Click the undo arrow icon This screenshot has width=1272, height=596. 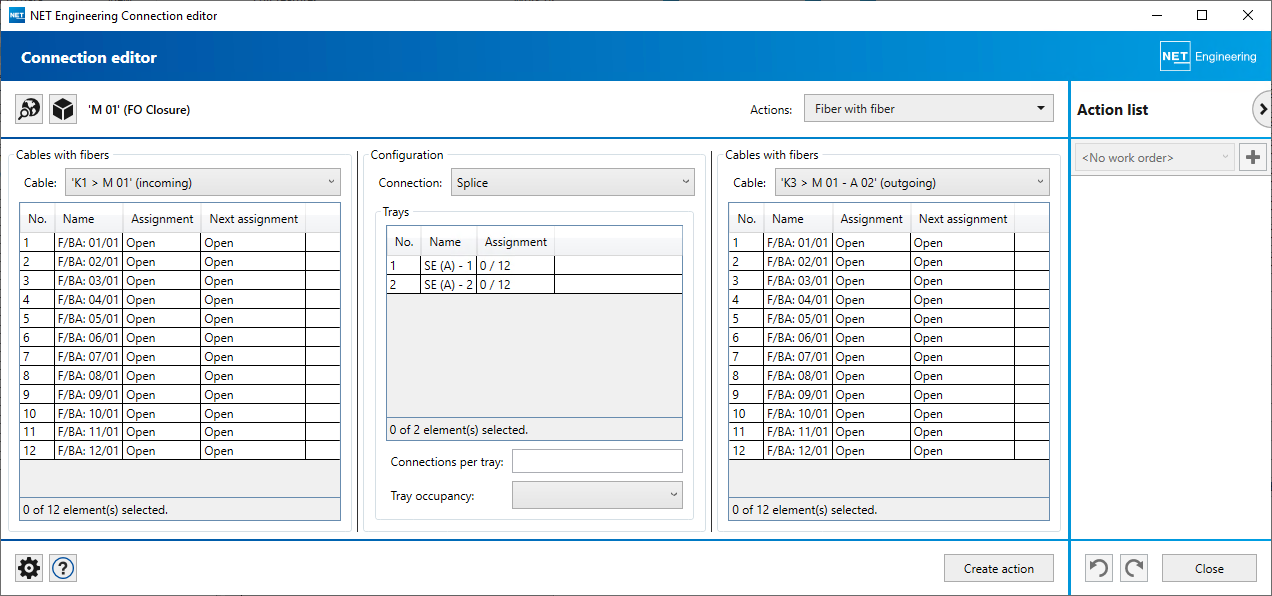click(x=1099, y=568)
